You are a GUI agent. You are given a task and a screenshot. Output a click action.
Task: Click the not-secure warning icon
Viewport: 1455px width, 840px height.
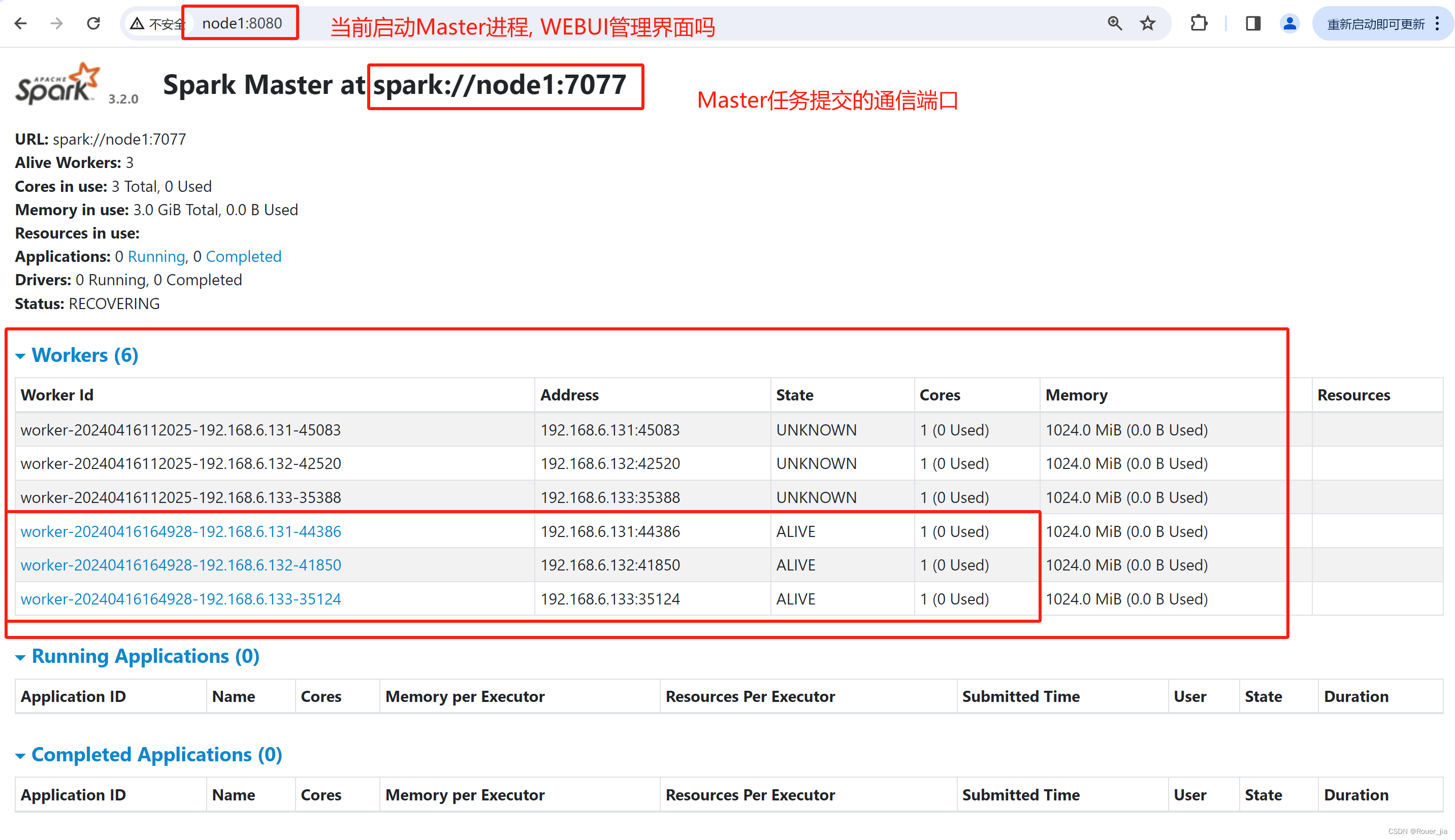click(137, 24)
